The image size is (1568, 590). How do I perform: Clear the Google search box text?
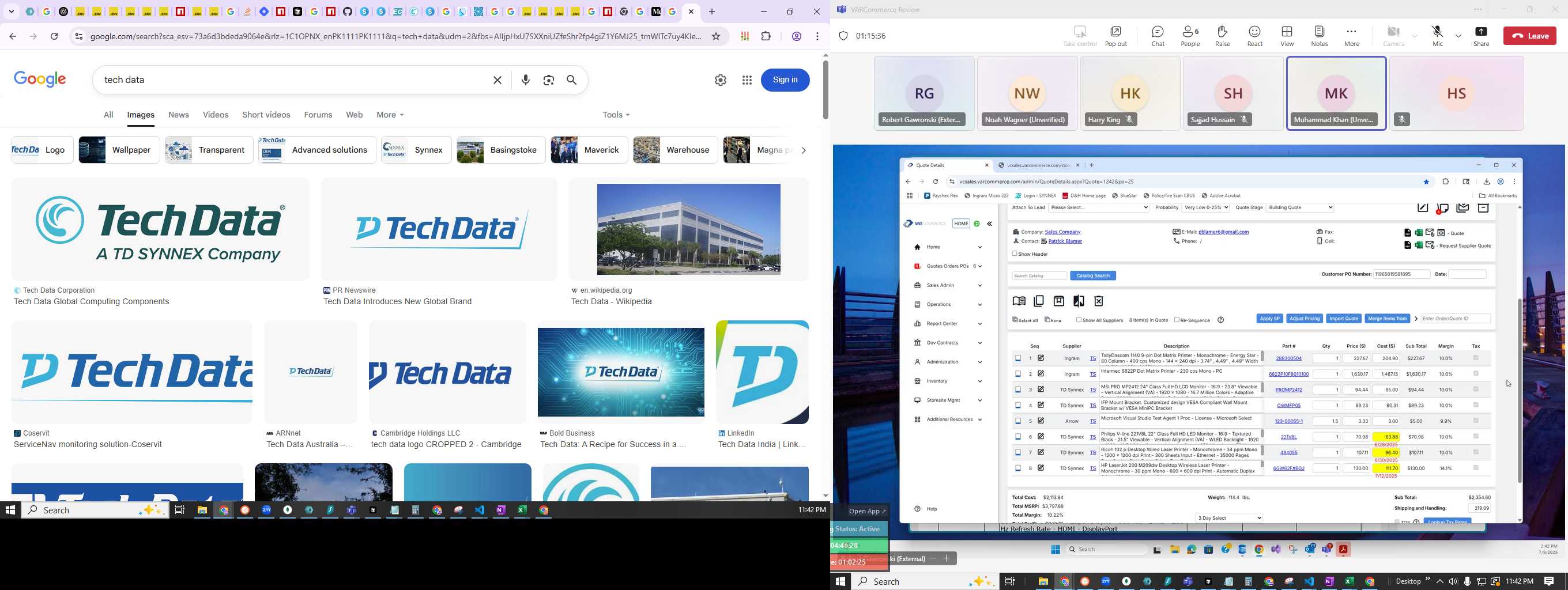[x=497, y=80]
